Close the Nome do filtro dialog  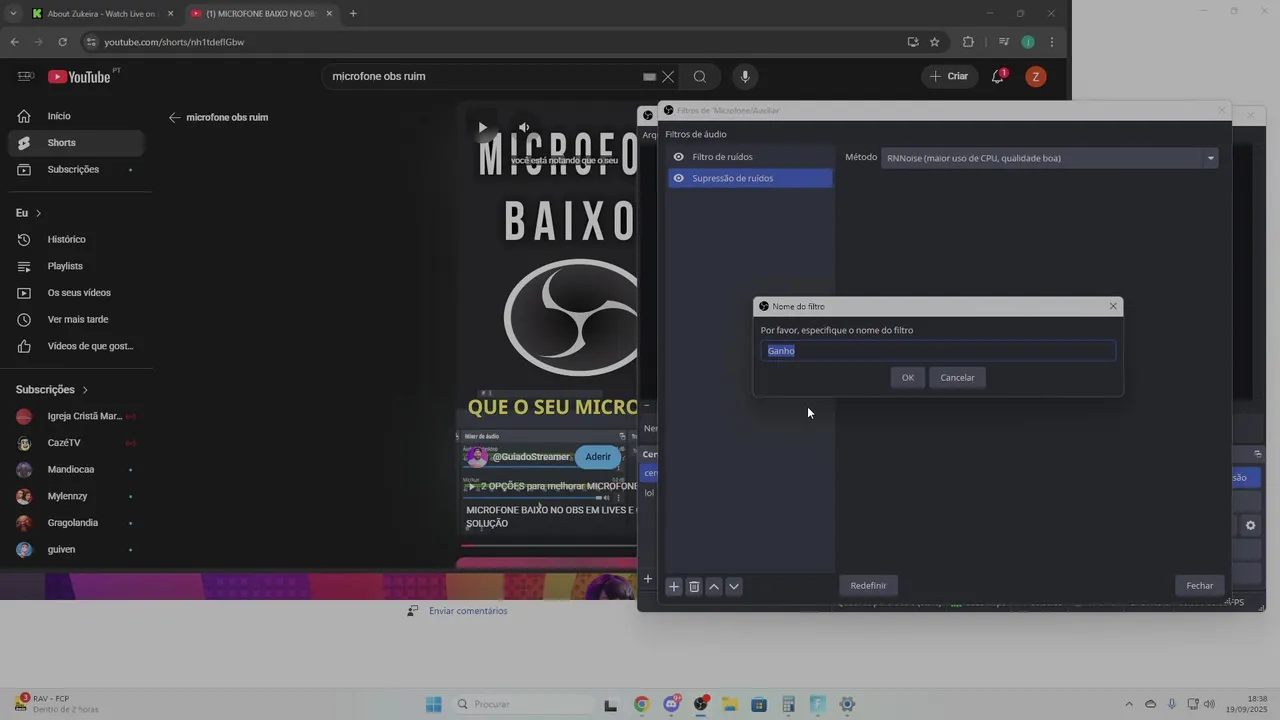click(1113, 306)
